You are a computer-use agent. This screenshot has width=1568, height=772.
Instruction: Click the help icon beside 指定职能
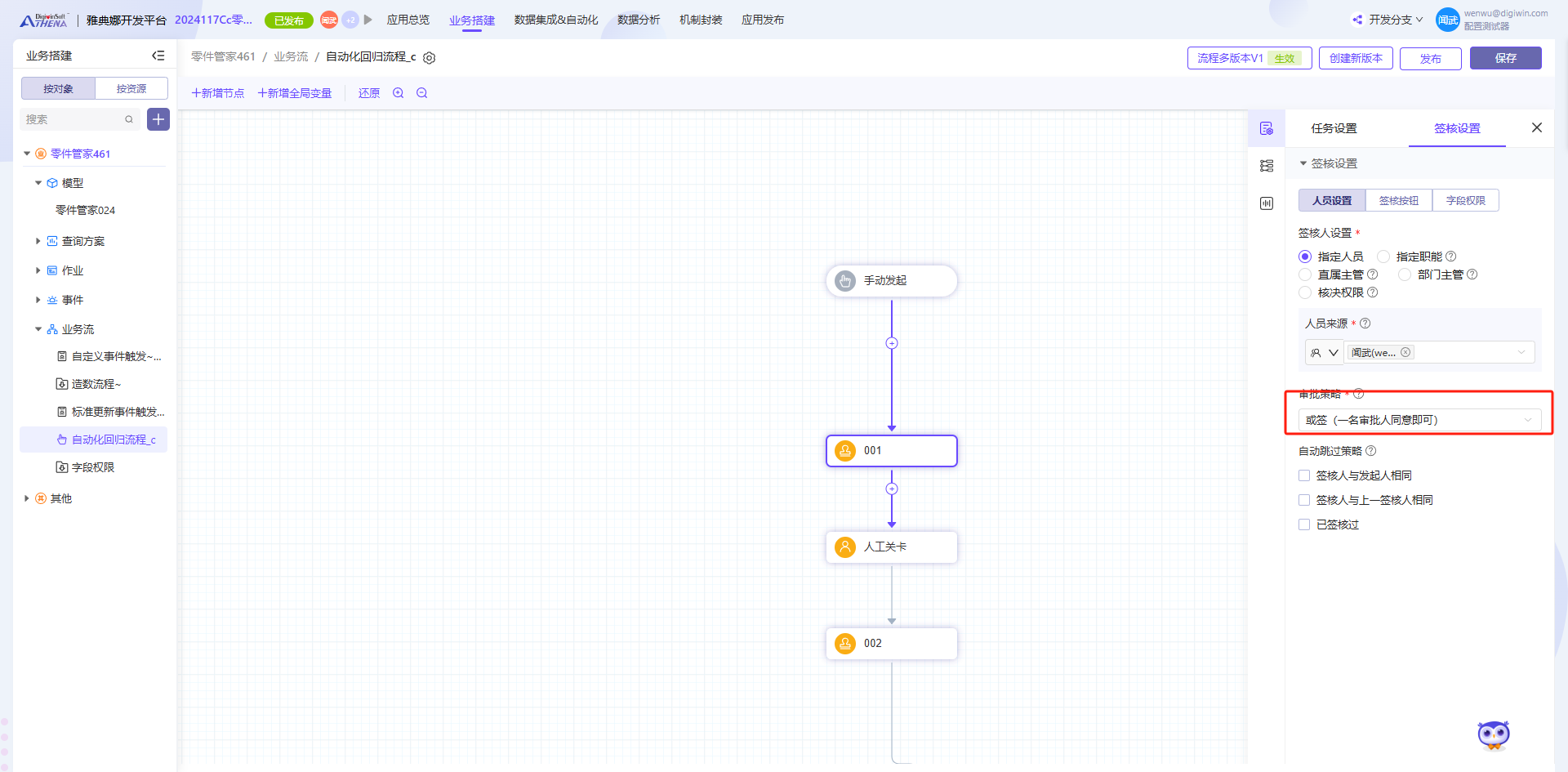pos(1451,257)
